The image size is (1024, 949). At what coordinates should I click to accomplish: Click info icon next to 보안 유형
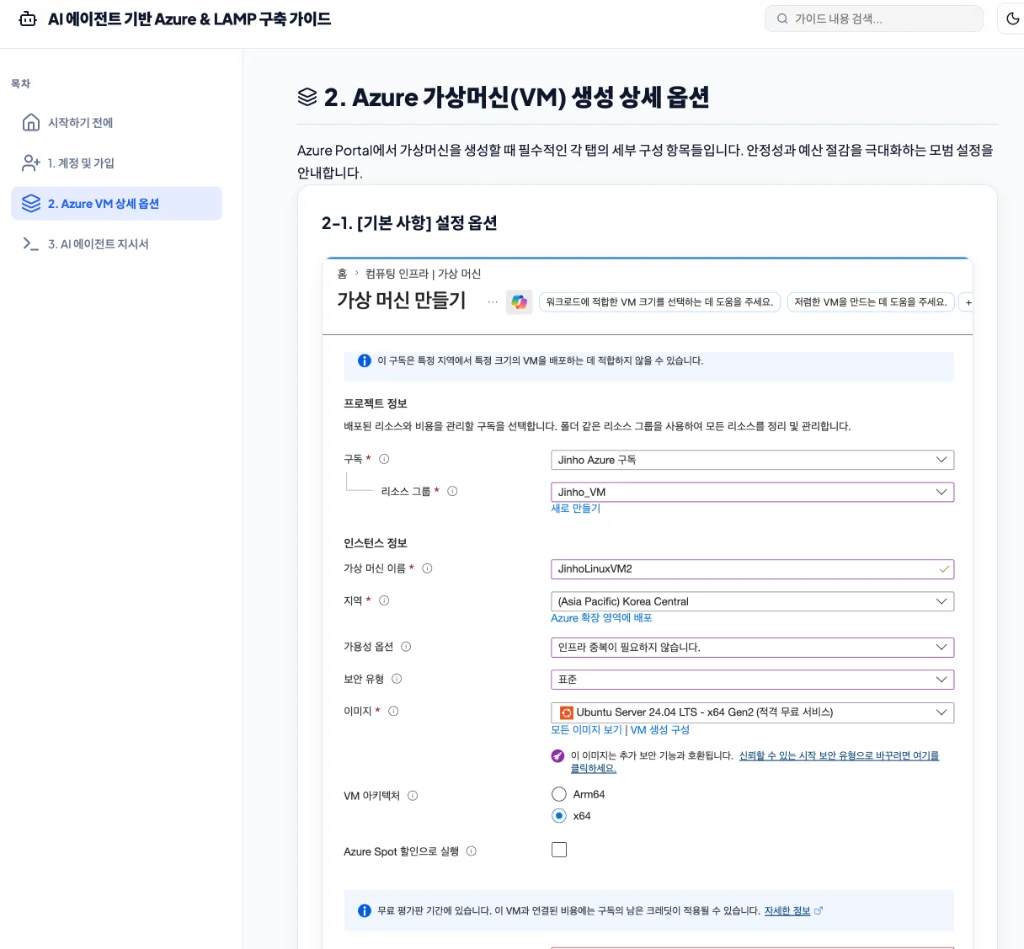(396, 679)
